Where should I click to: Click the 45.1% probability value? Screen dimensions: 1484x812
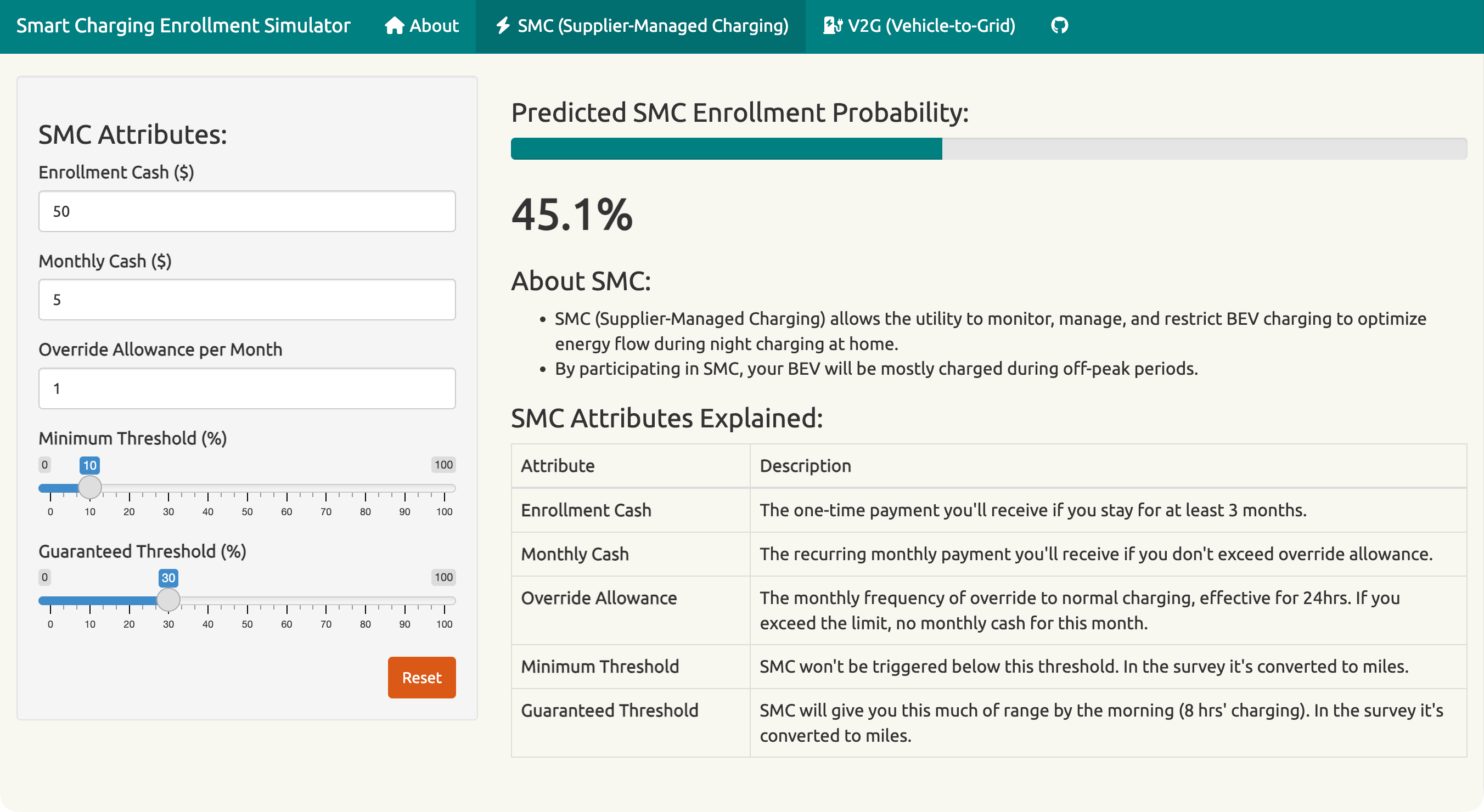[x=571, y=215]
